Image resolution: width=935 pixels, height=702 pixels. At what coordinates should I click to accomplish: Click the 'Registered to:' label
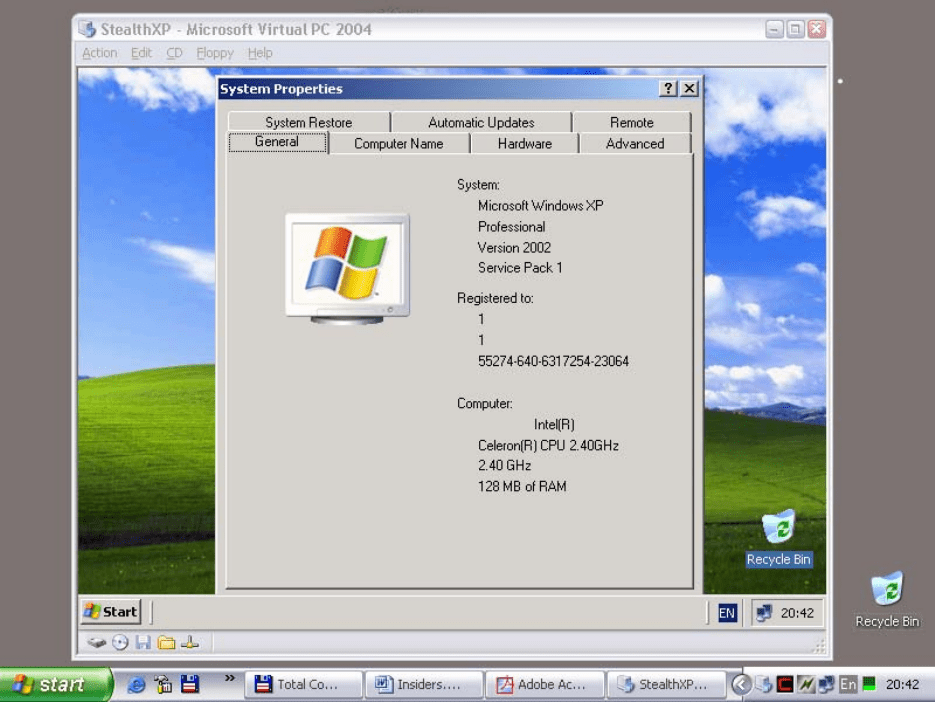click(x=495, y=298)
